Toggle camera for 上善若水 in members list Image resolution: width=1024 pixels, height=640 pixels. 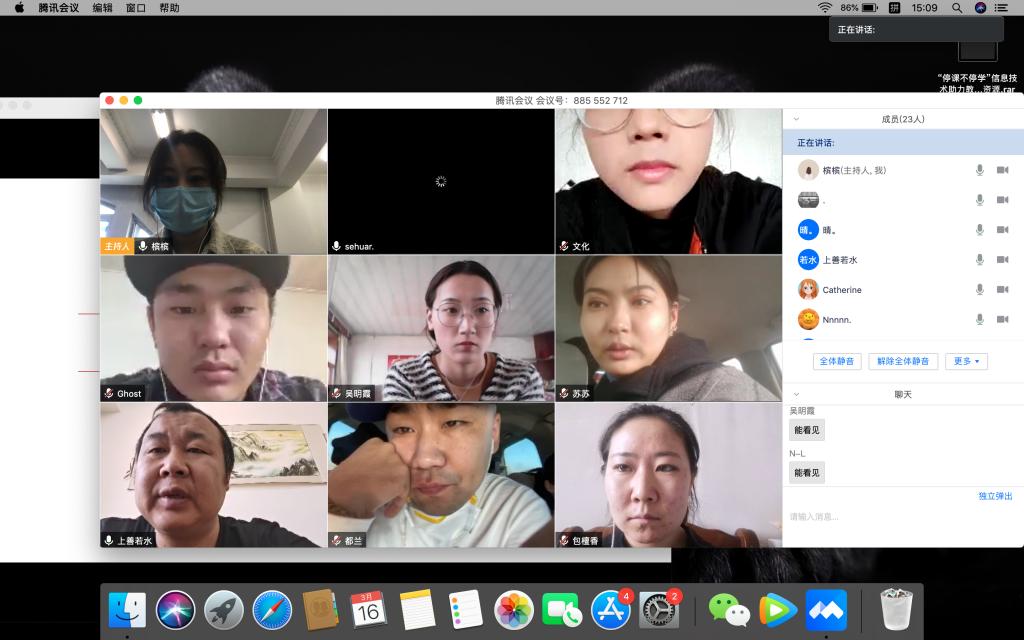(x=1002, y=260)
